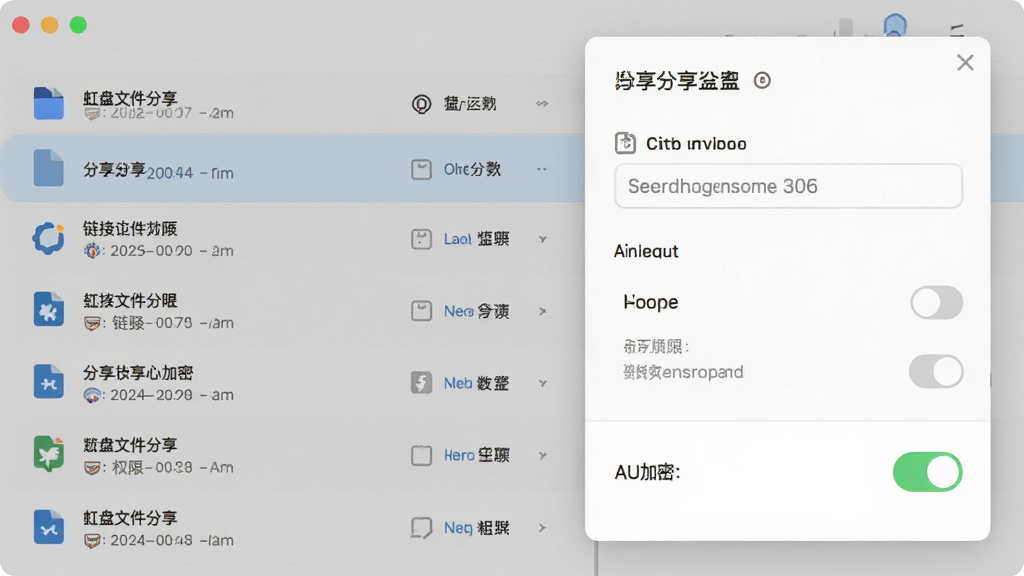Click the blue puzzle-piece file icon
The image size is (1024, 576).
(49, 310)
